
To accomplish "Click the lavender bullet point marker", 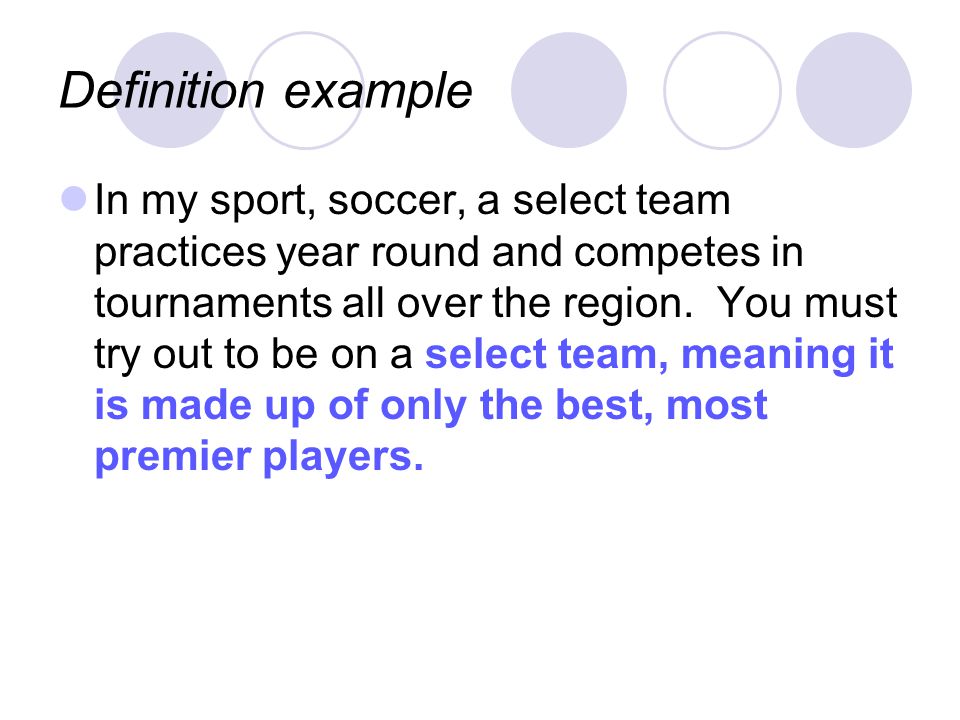I will 74,198.
